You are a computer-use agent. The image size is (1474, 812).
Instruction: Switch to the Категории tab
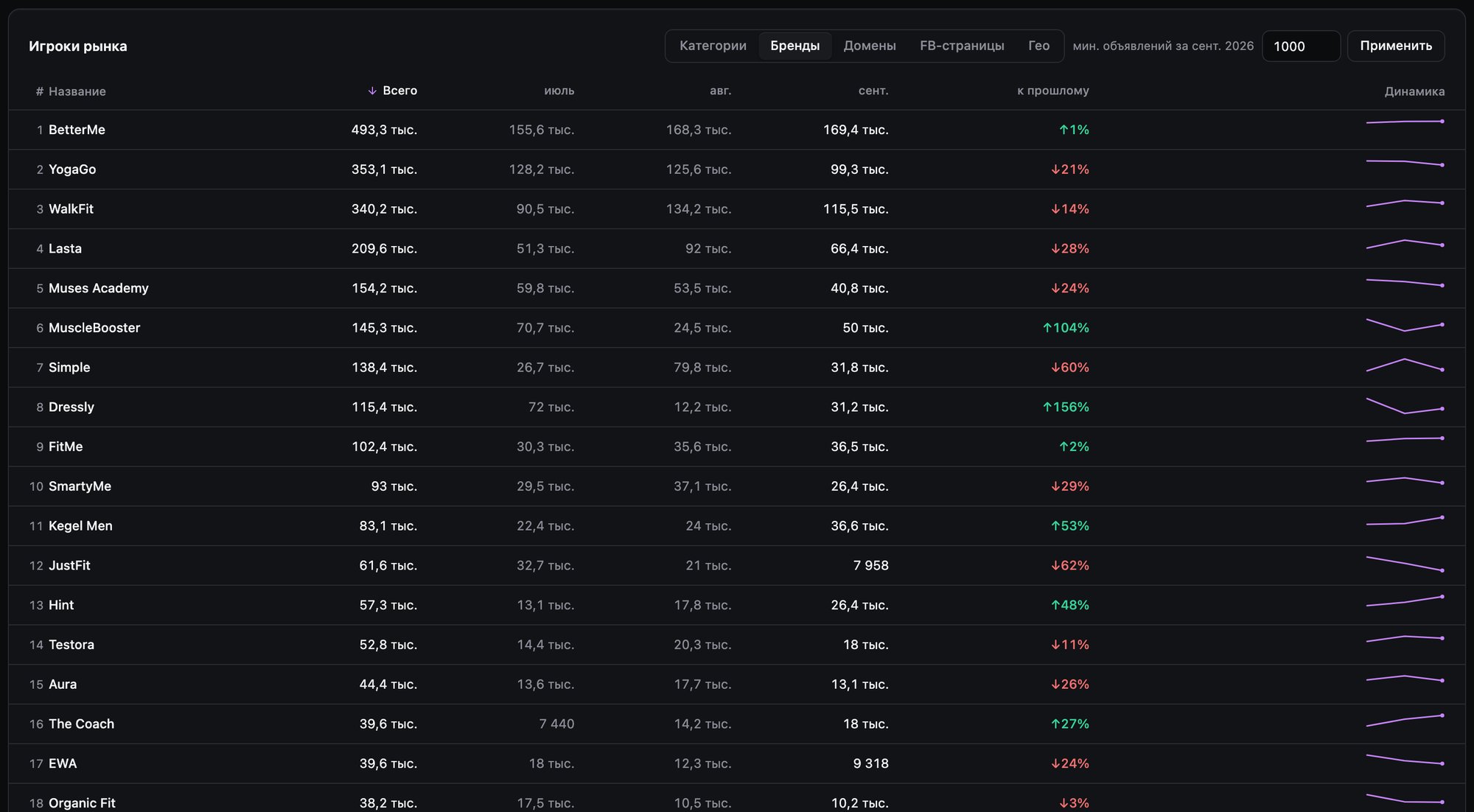(x=713, y=46)
